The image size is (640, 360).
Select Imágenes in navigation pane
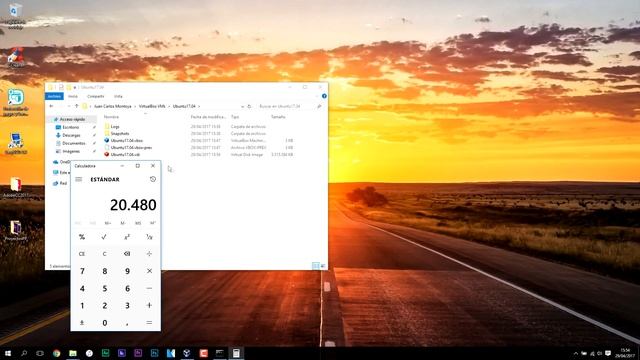coord(71,151)
